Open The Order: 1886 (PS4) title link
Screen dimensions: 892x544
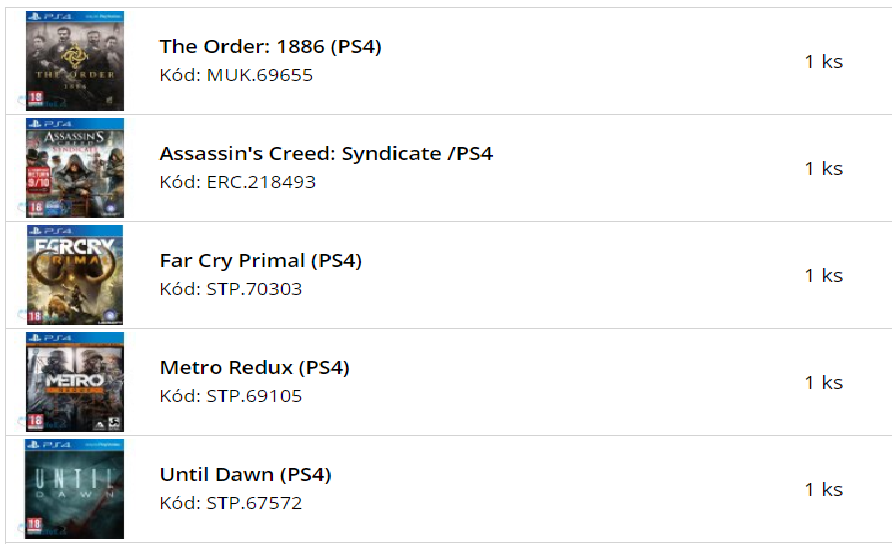tap(270, 47)
